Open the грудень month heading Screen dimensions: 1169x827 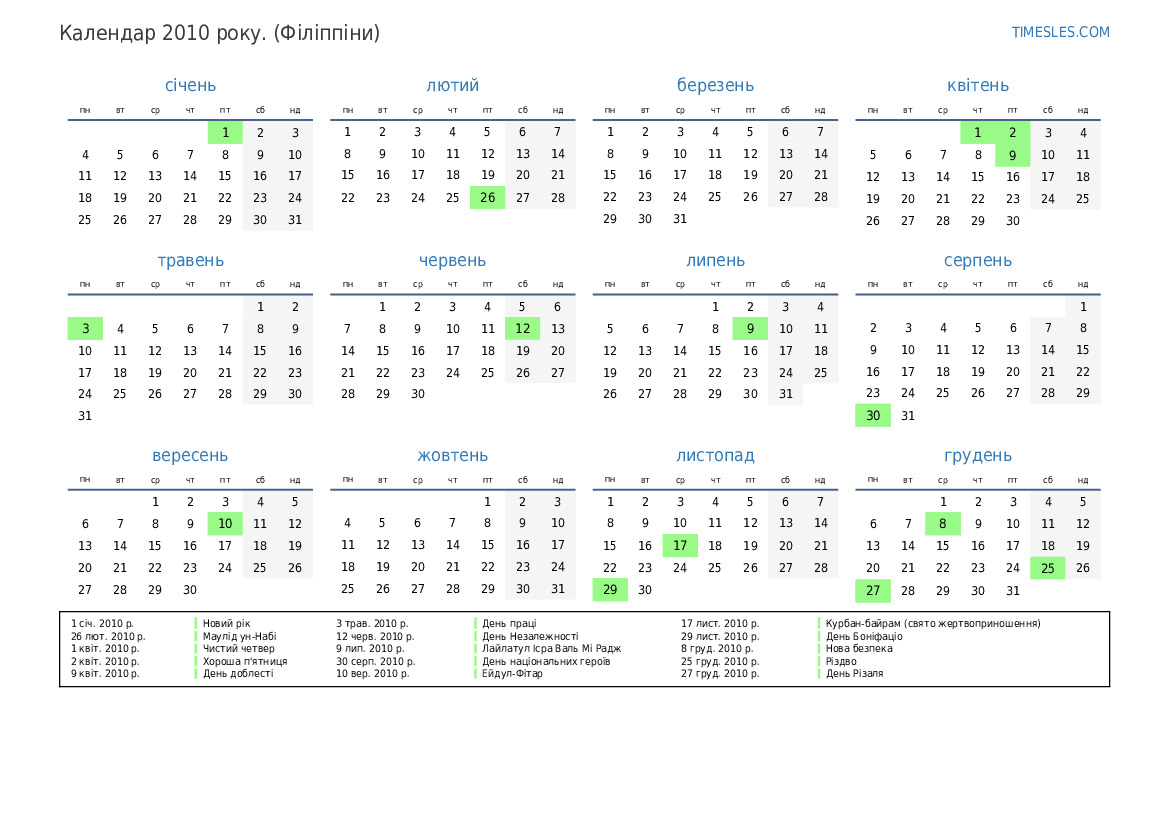pos(977,456)
